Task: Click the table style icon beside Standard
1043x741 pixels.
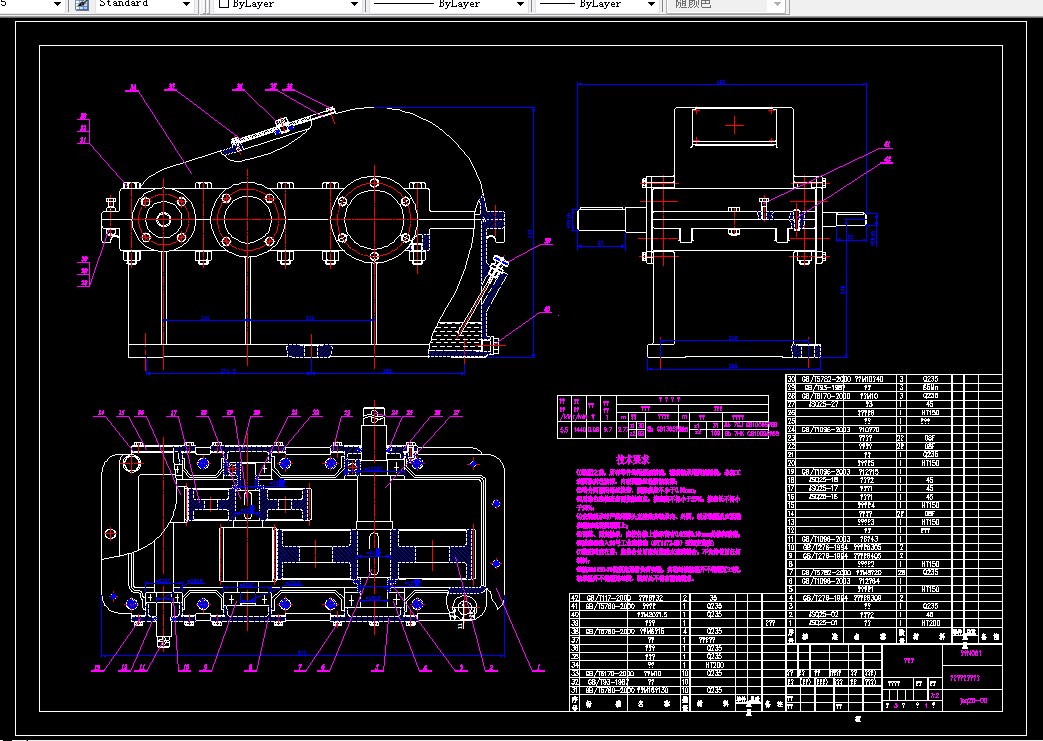Action: (82, 5)
